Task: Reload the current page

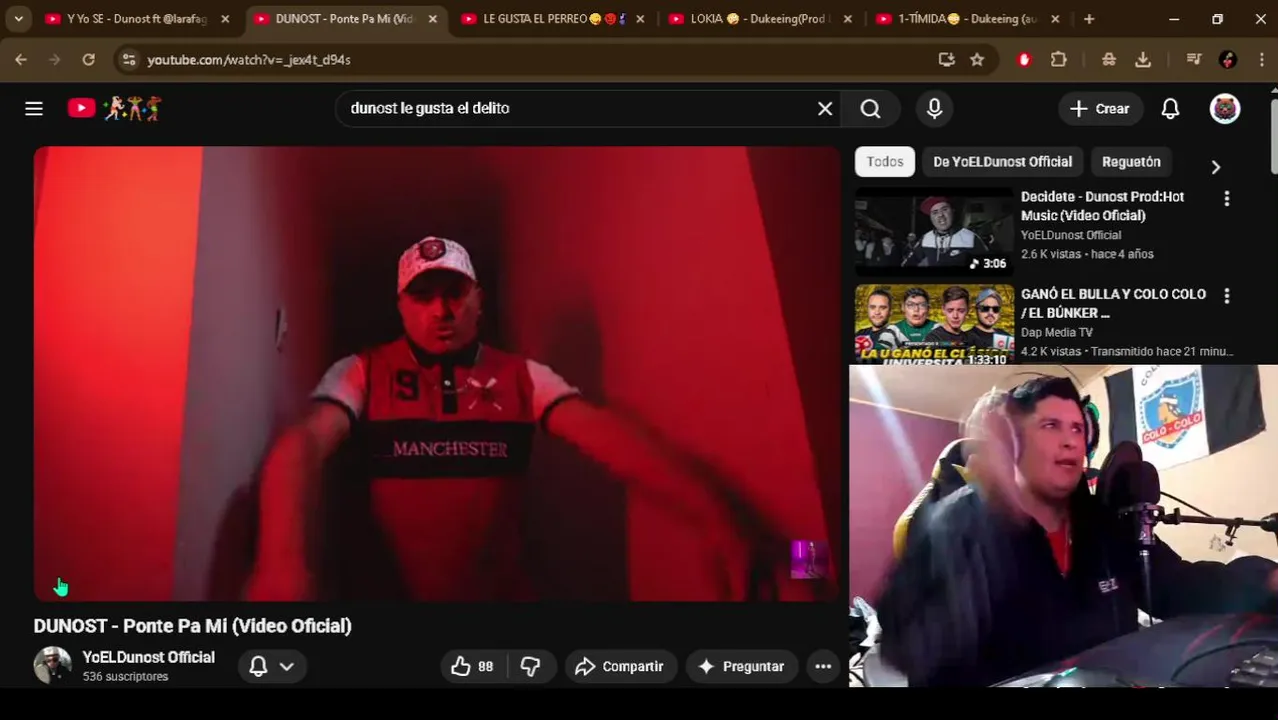Action: (x=88, y=60)
